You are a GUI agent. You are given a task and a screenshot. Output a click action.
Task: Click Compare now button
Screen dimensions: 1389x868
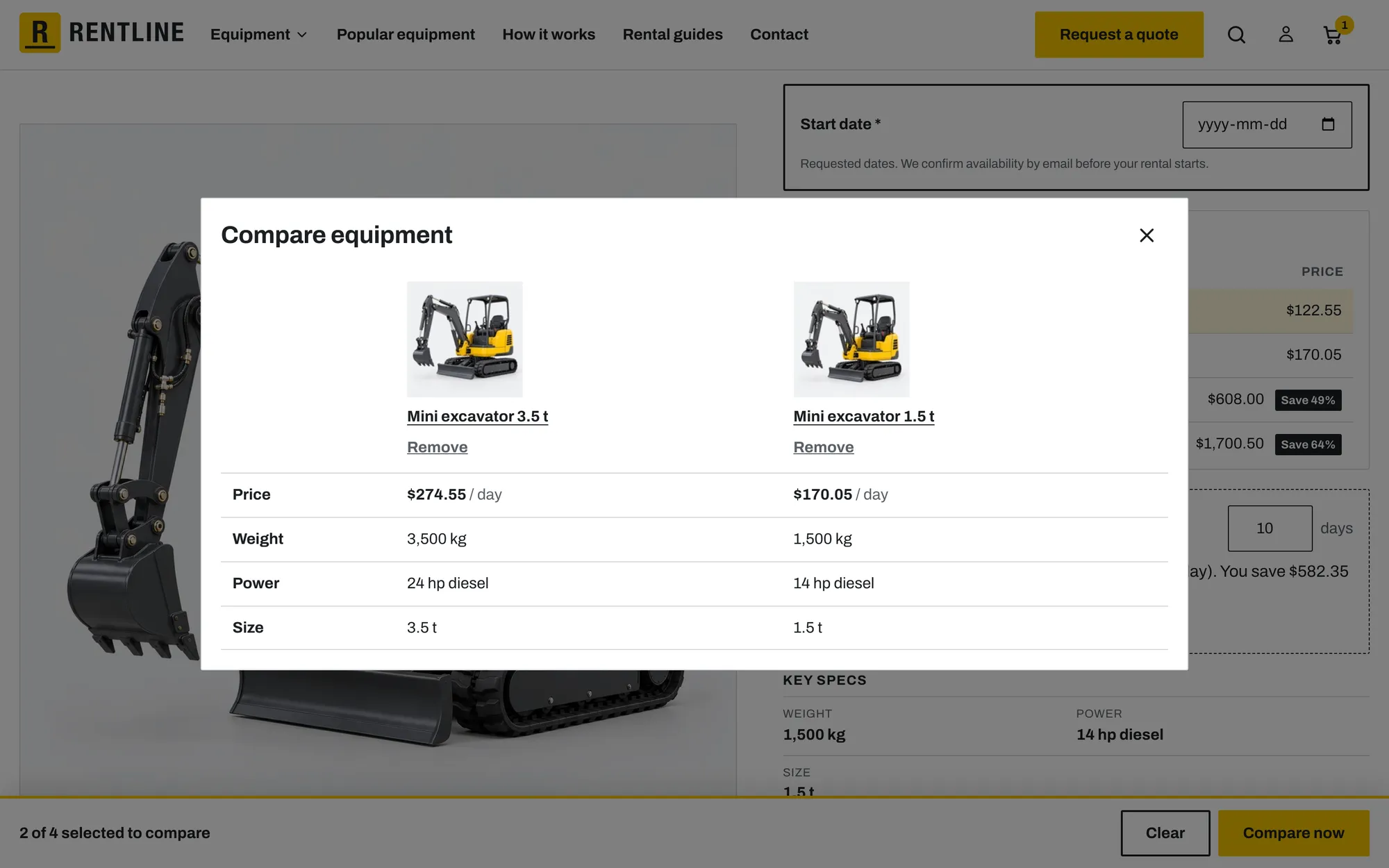pos(1293,833)
